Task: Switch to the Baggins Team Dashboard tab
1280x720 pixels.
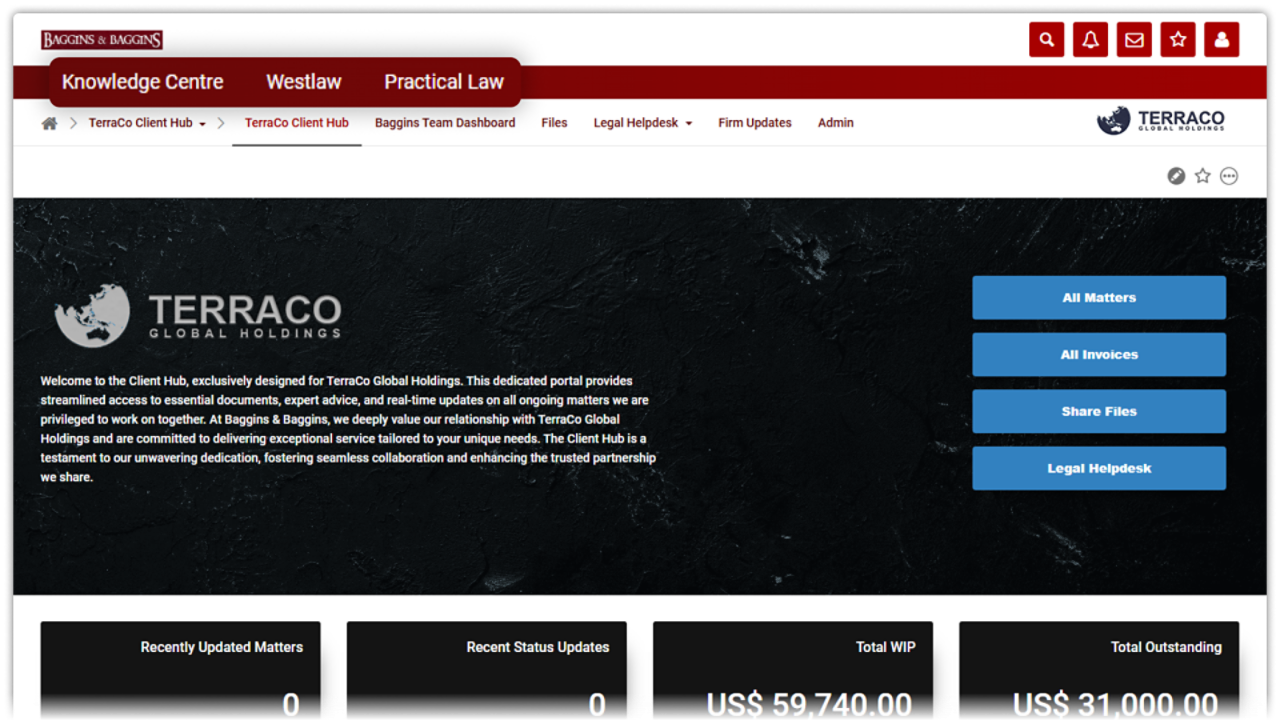Action: [445, 123]
